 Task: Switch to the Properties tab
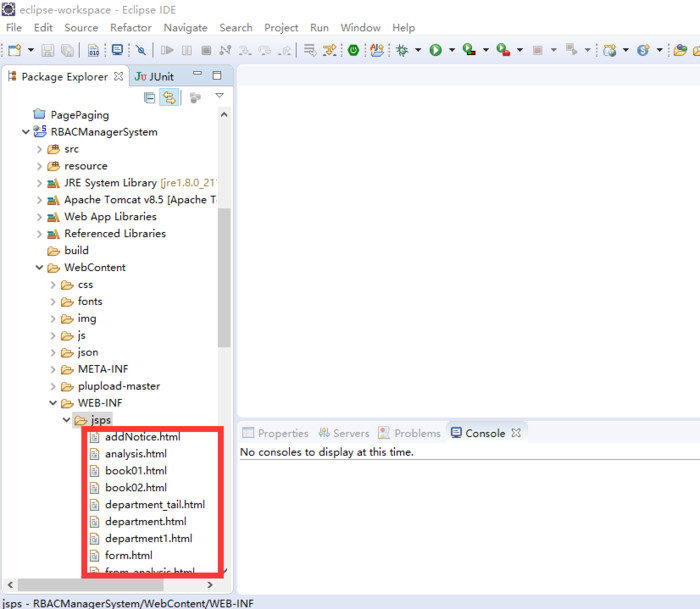pyautogui.click(x=275, y=433)
